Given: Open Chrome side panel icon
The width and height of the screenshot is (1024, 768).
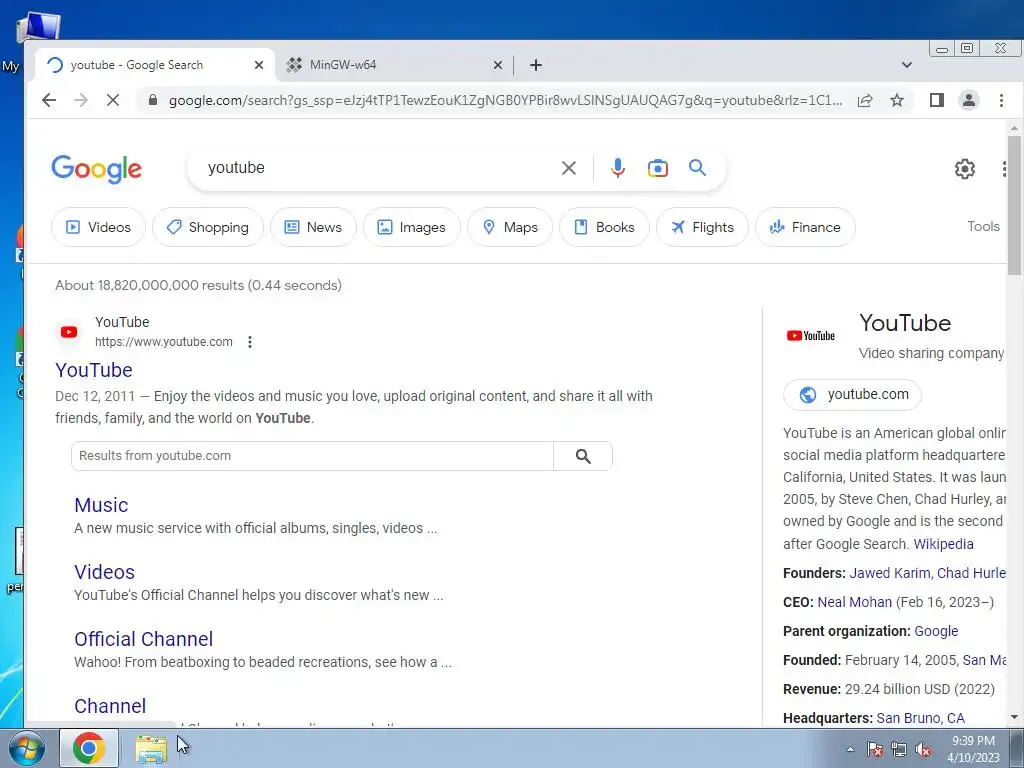Looking at the screenshot, I should 936,100.
